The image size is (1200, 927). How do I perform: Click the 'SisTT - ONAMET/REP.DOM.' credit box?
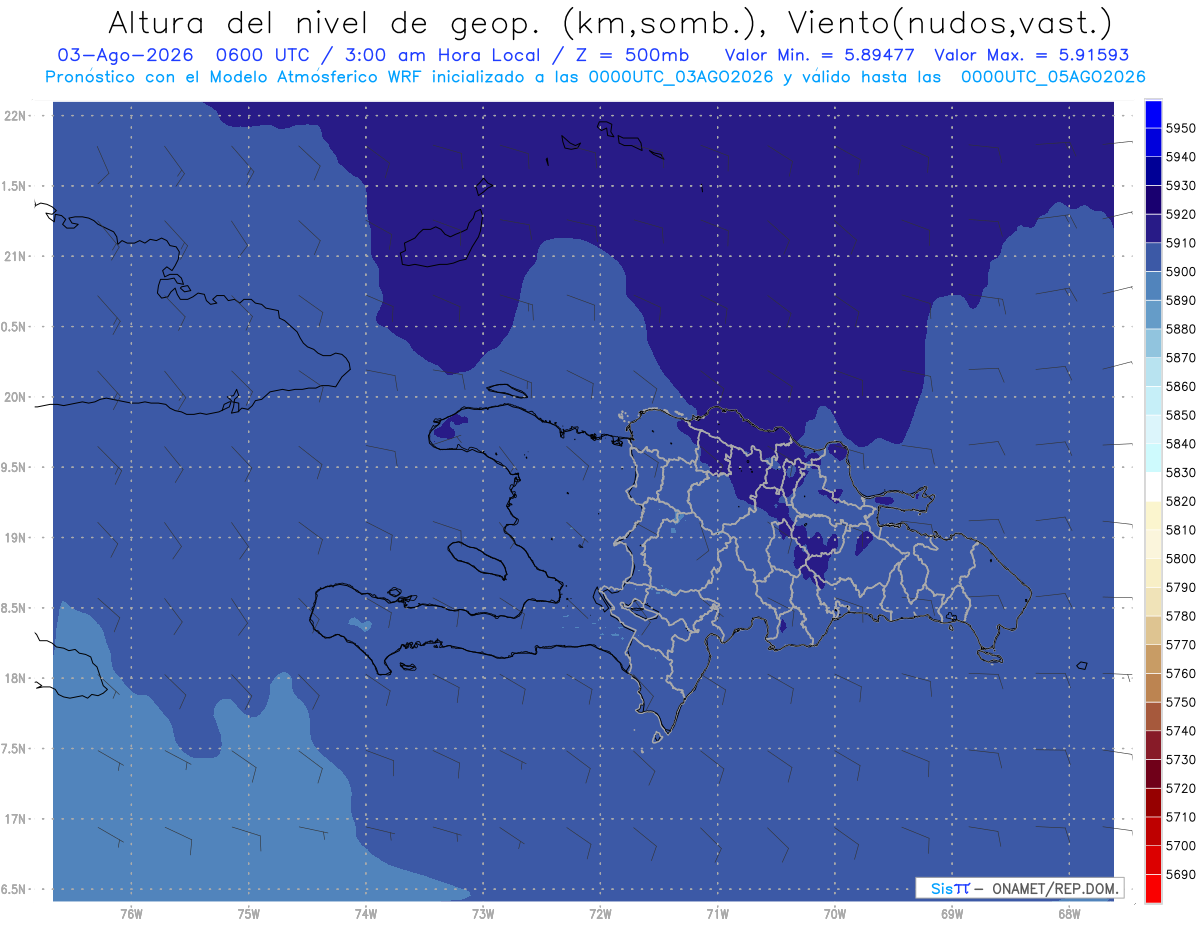point(1020,888)
